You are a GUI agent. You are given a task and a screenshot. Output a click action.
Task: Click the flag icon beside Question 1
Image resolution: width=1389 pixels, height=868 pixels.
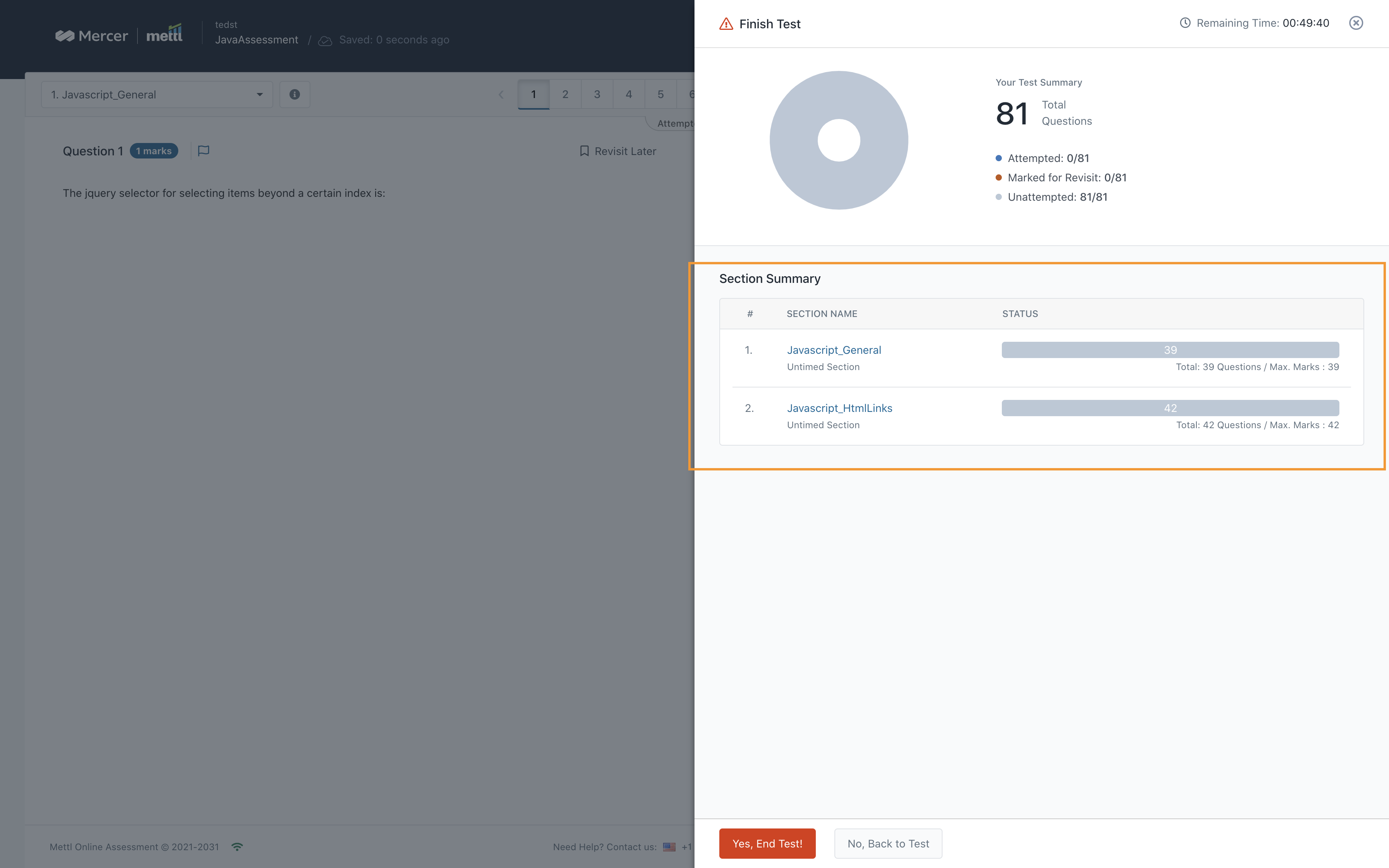(203, 151)
